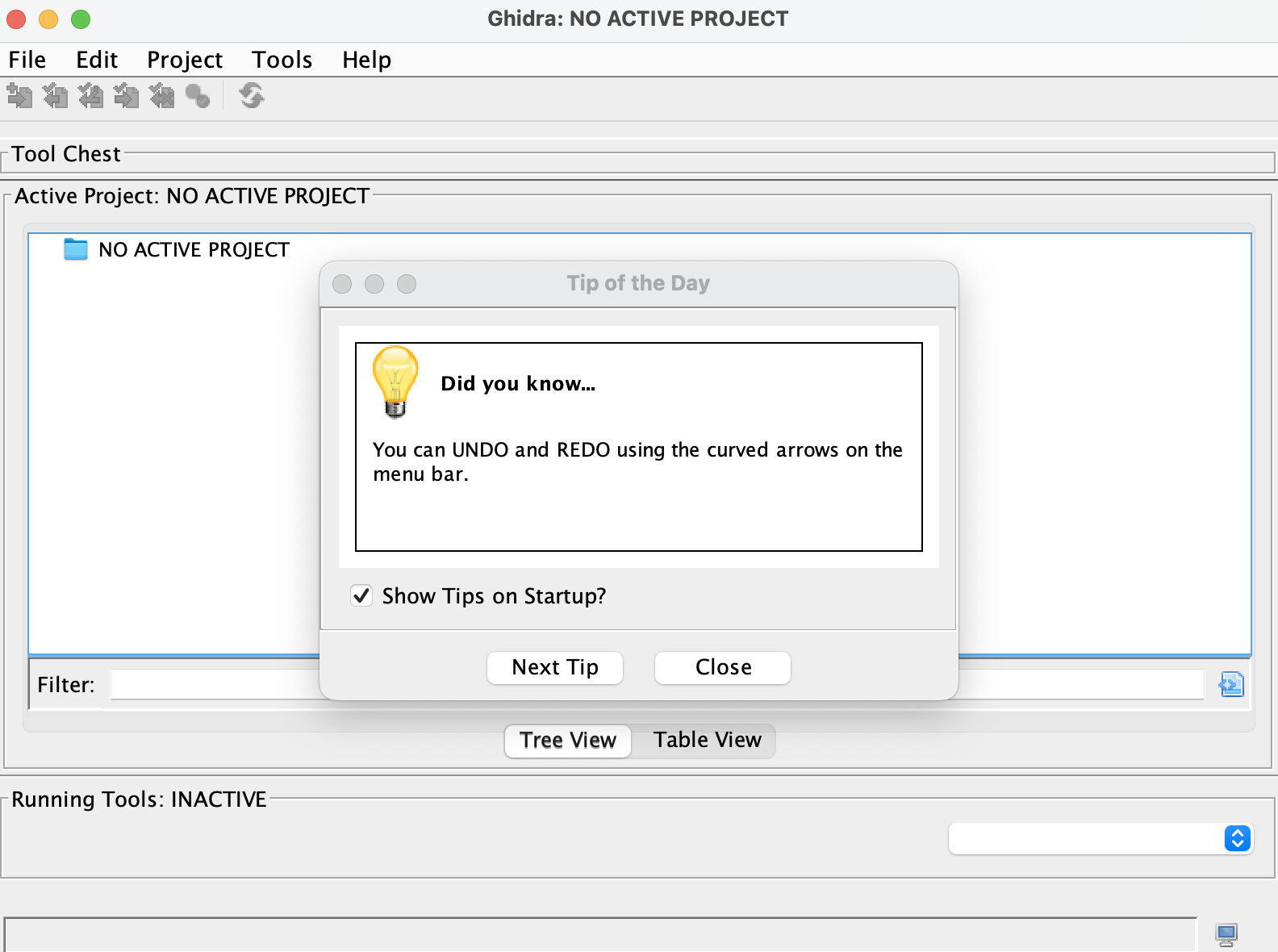Click the Check Out file toolbar icon
The height and width of the screenshot is (952, 1278).
point(55,96)
